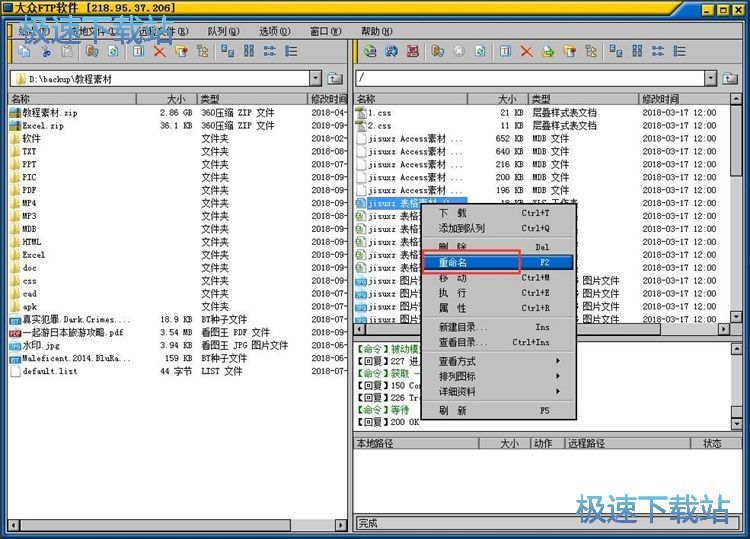The height and width of the screenshot is (539, 750).
Task: Switch local pane to small icons view
Action: pos(249,51)
